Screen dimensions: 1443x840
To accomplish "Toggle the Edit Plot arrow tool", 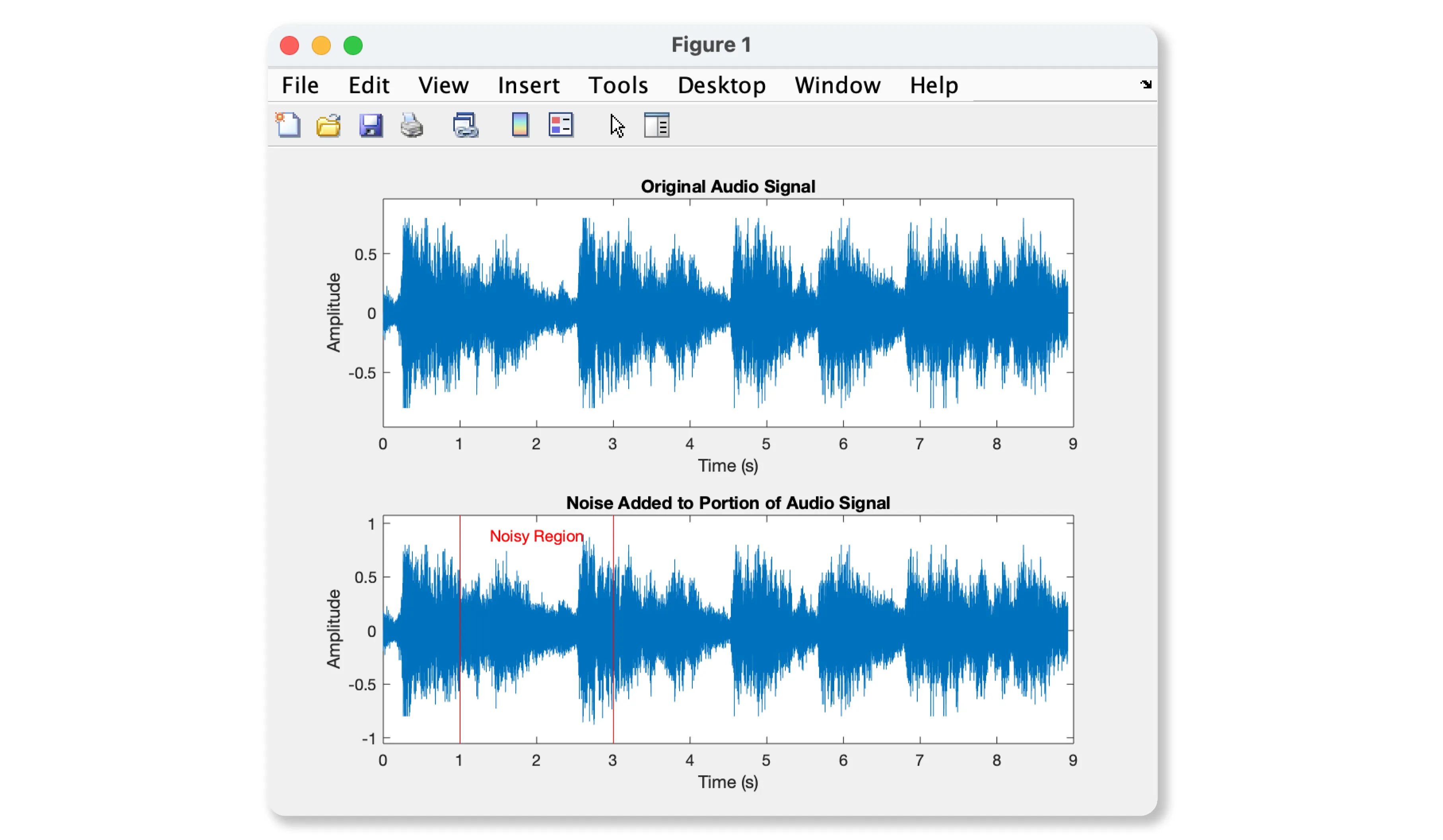I will click(617, 125).
